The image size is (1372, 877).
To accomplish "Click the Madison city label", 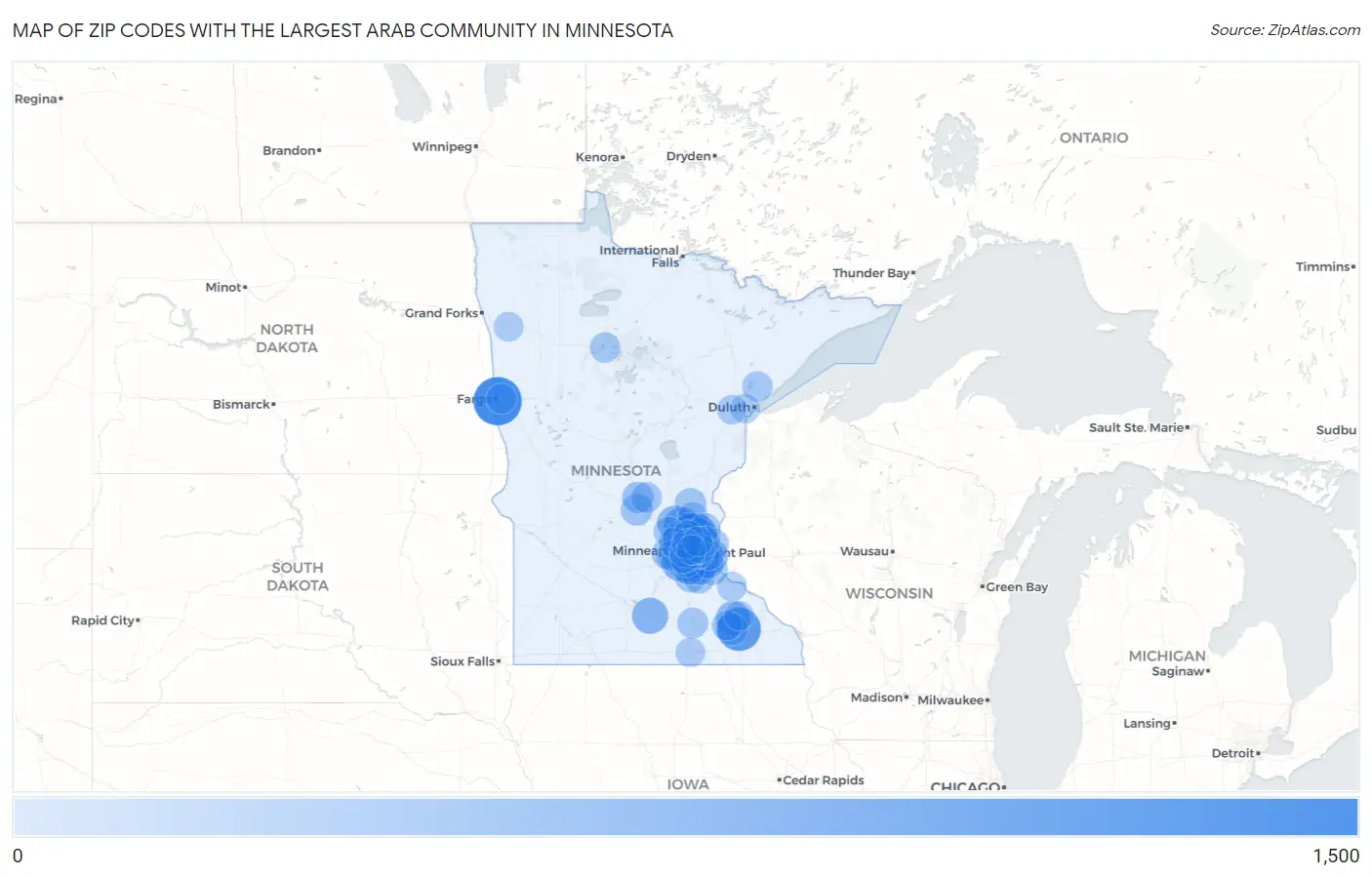I will point(879,698).
